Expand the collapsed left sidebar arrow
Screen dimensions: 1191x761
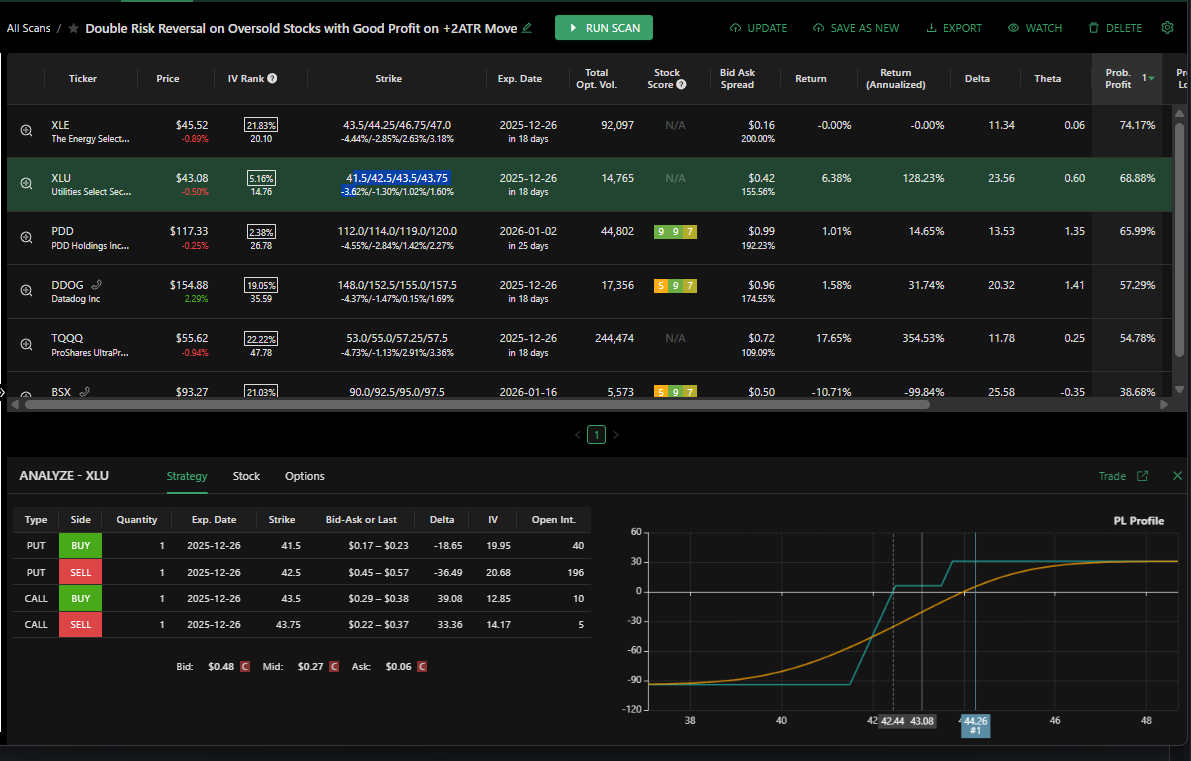3,392
